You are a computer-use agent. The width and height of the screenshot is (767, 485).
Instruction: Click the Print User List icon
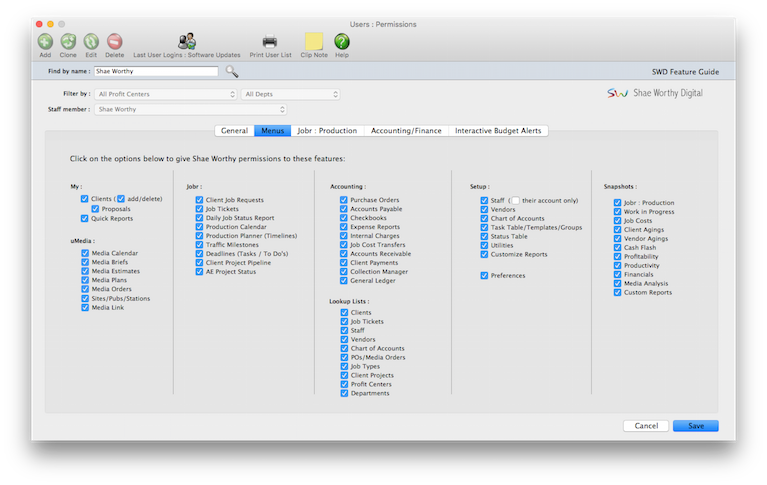click(270, 42)
